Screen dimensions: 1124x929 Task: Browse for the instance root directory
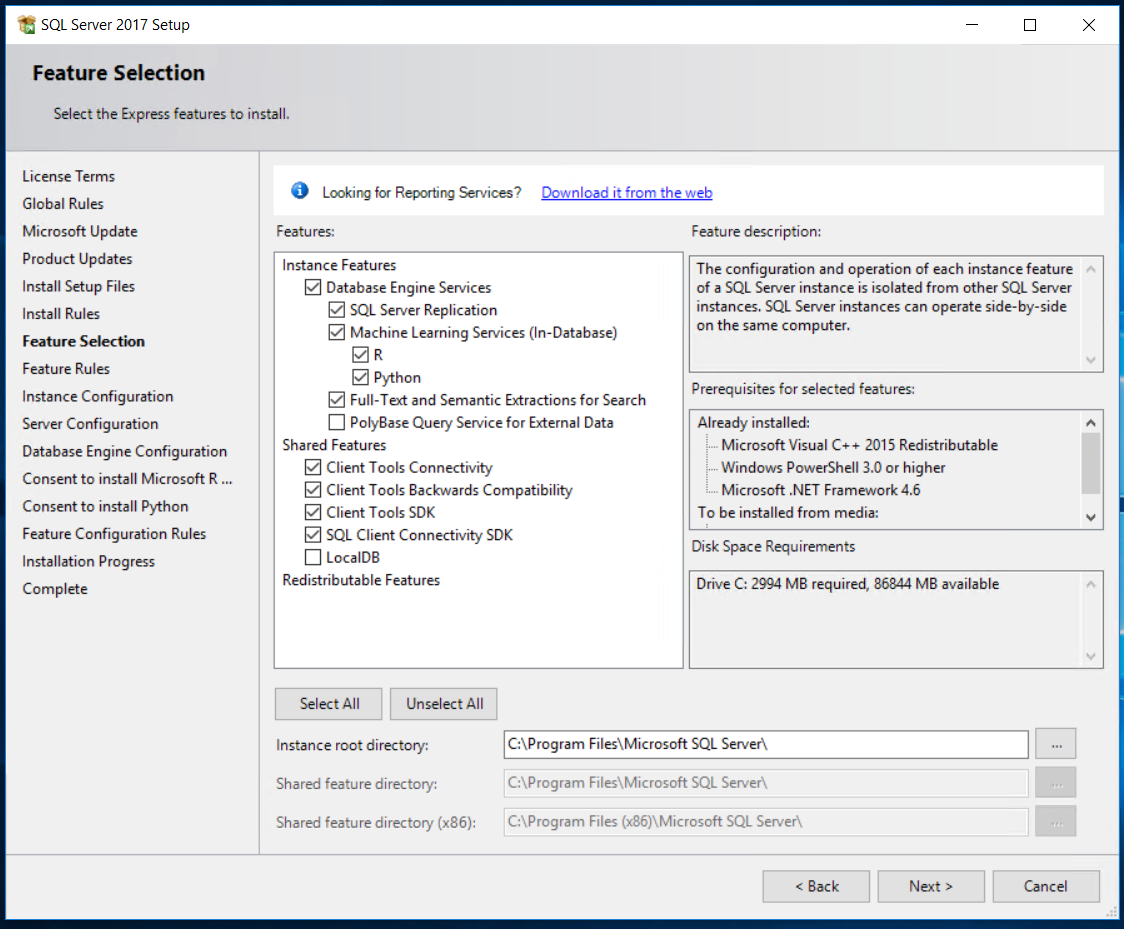[1056, 744]
